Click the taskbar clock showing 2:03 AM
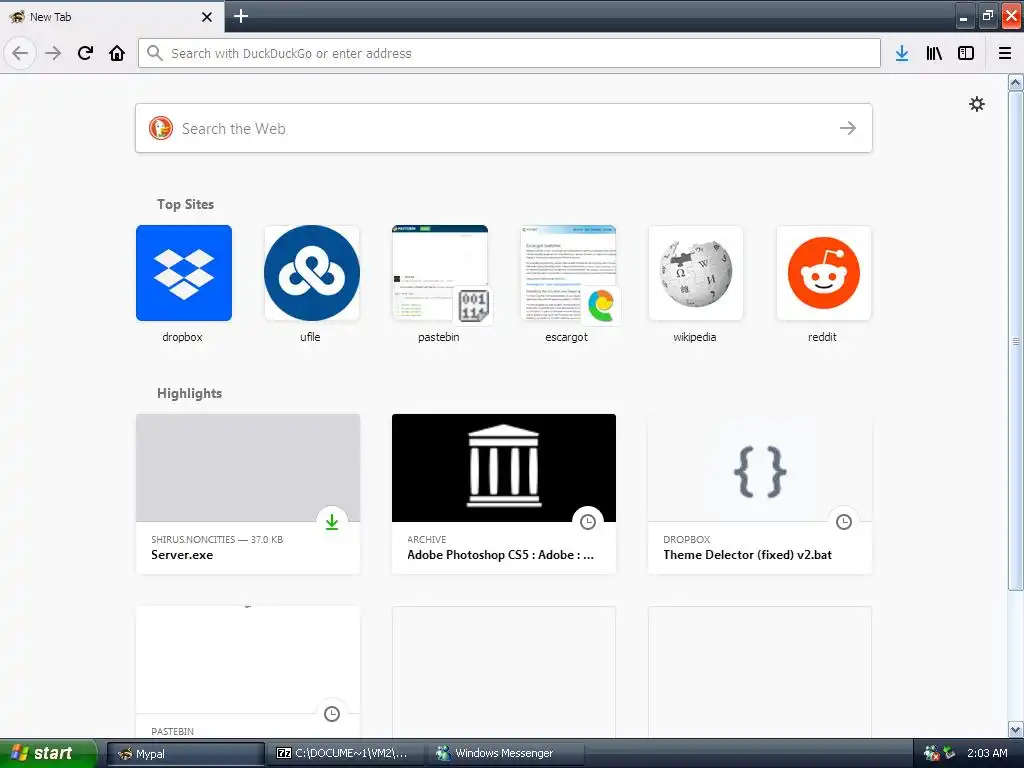1024x768 pixels. pos(987,753)
